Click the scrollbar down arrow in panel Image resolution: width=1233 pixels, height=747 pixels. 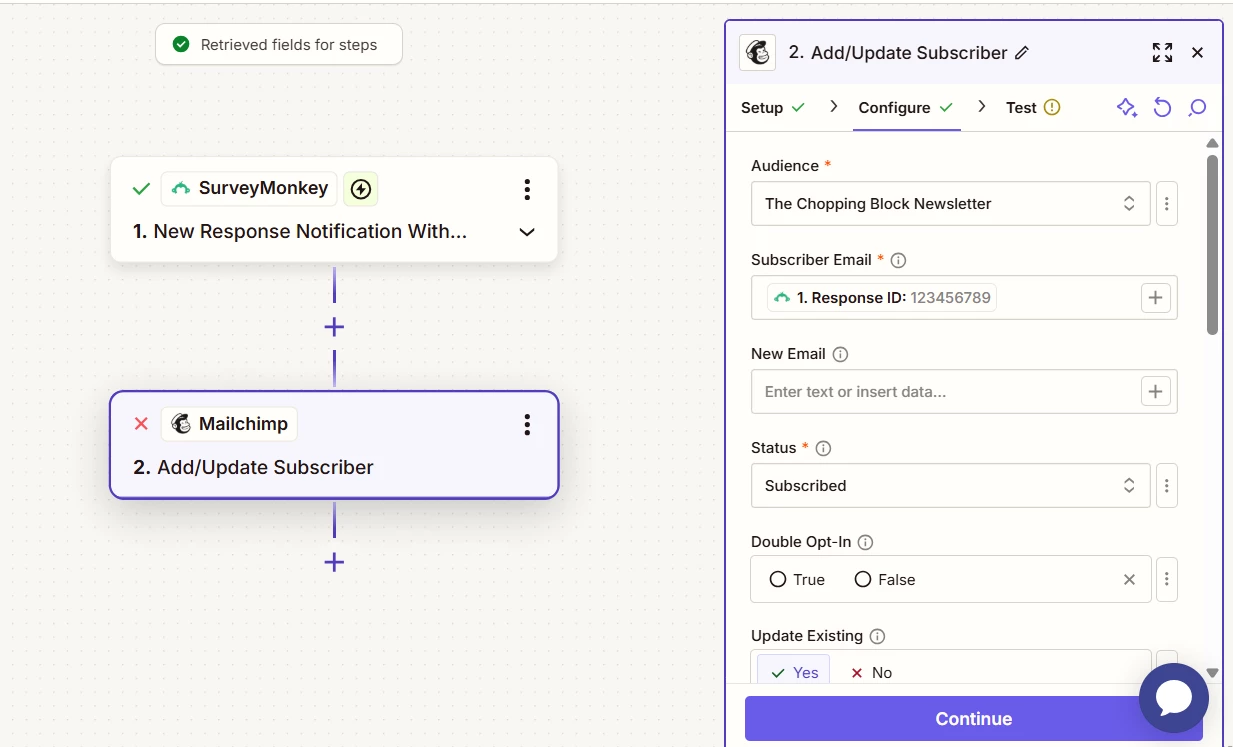click(x=1212, y=674)
